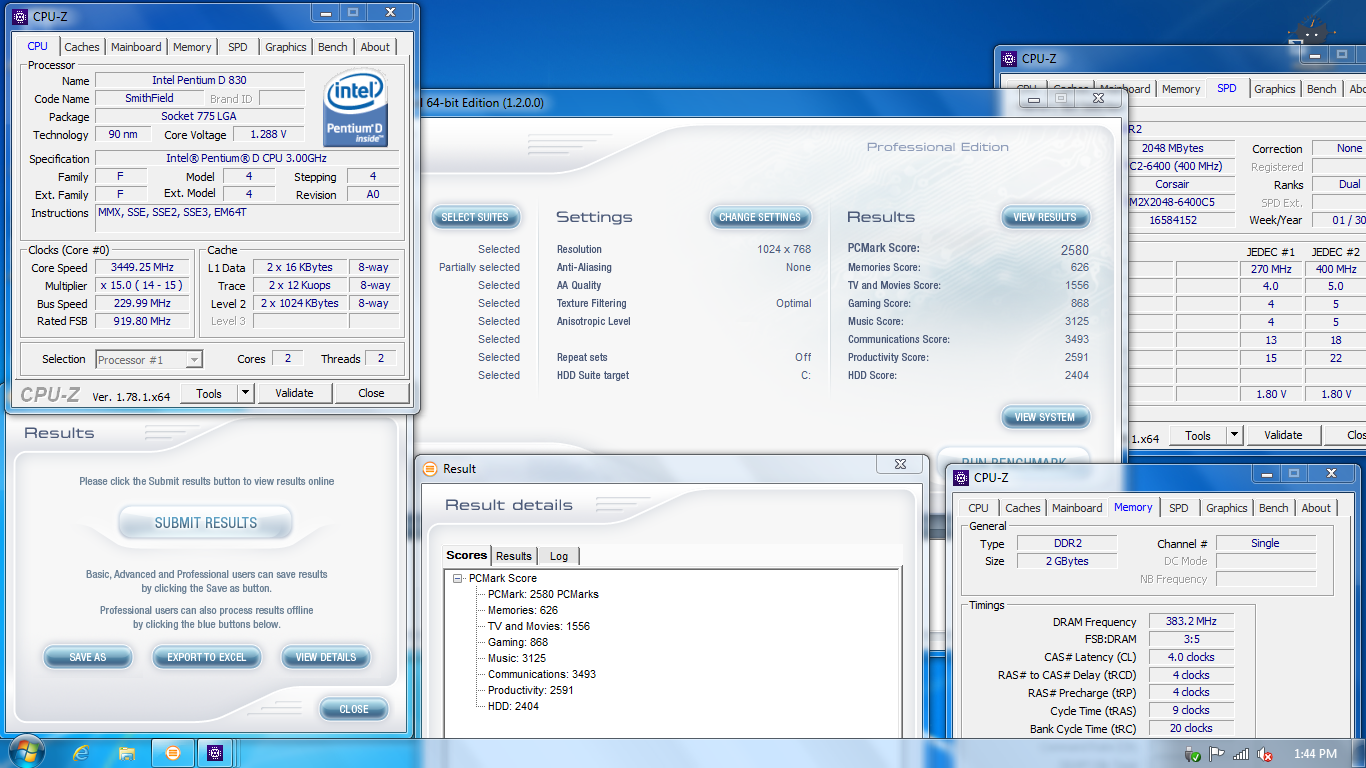
Task: Select the 'Memories: 626' tree row
Action: pyautogui.click(x=523, y=610)
